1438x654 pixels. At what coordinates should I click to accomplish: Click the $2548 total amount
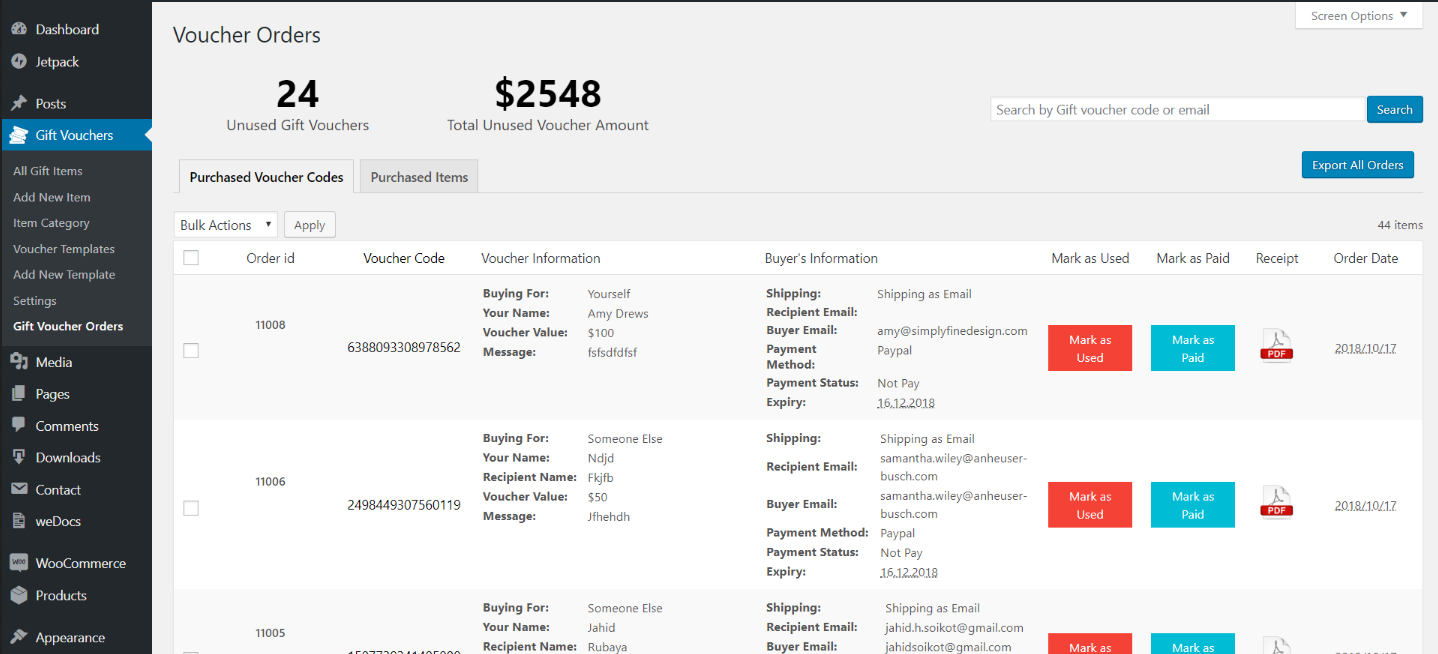[x=548, y=94]
